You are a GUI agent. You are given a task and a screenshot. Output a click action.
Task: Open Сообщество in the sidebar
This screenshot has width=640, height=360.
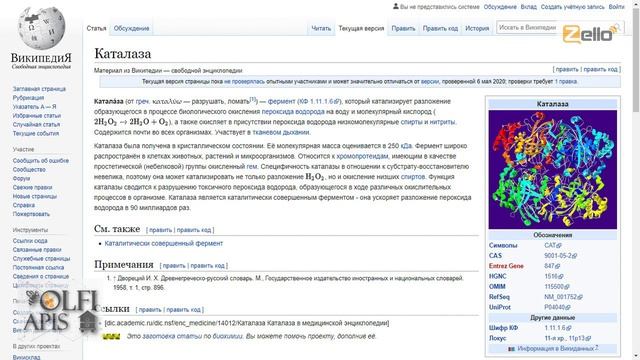pos(29,169)
